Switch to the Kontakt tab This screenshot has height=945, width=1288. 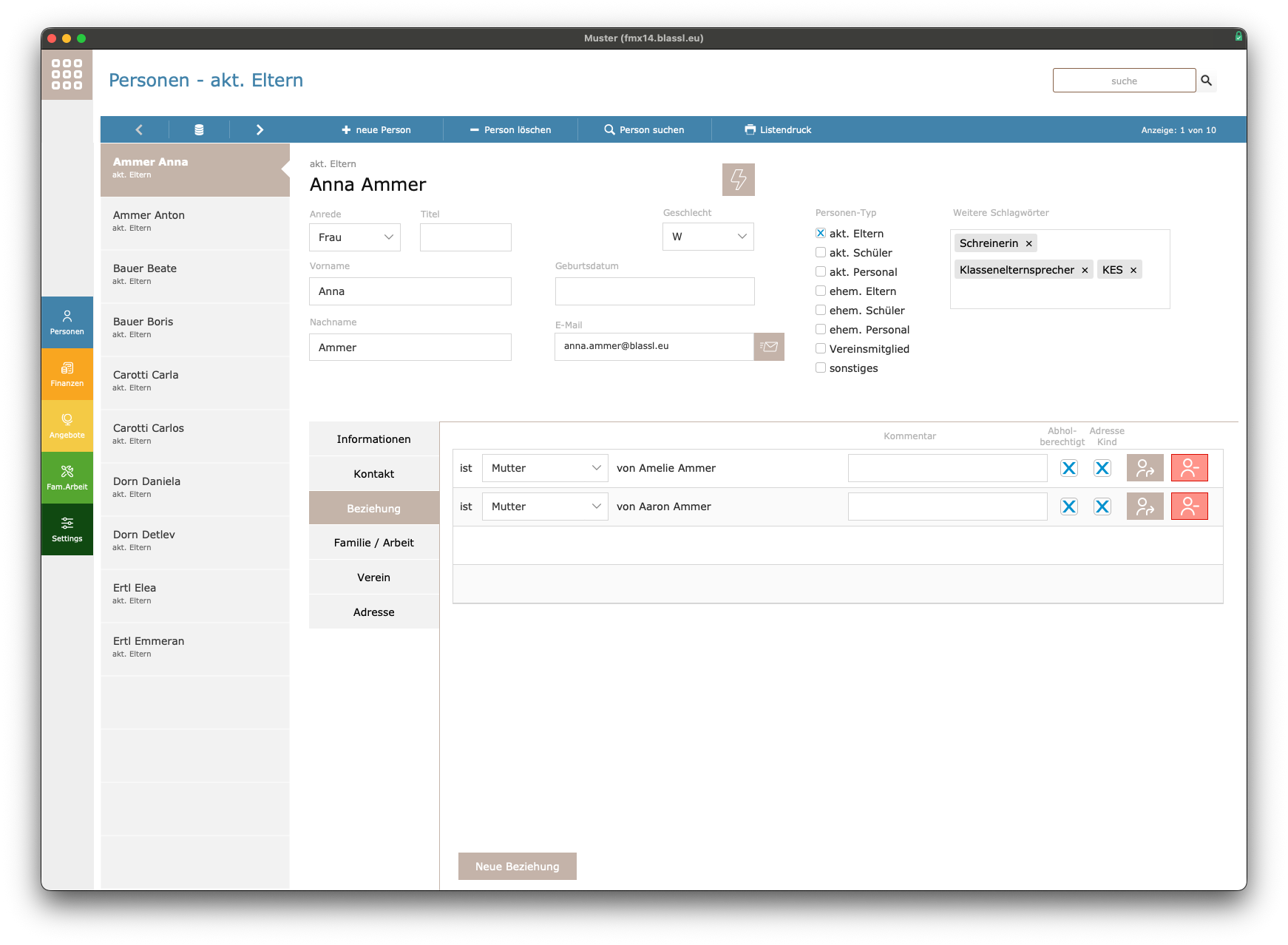tap(373, 474)
